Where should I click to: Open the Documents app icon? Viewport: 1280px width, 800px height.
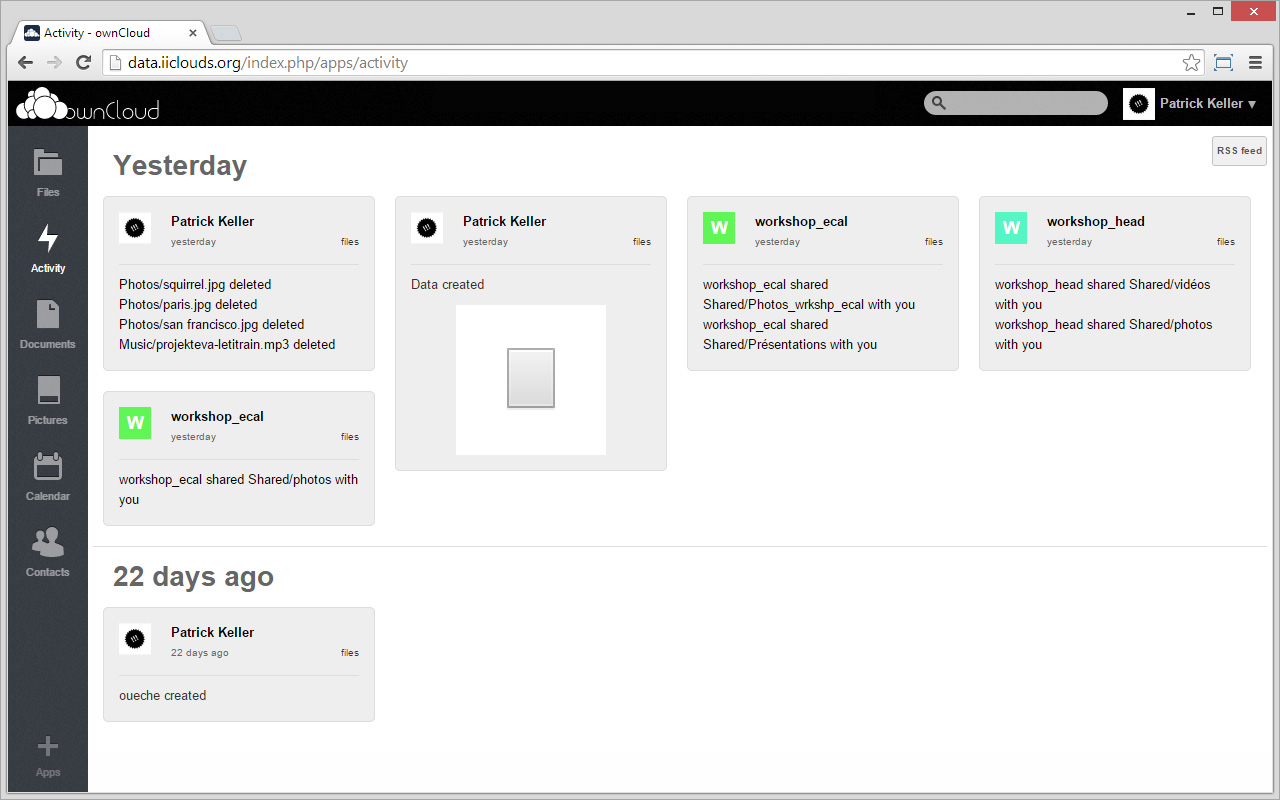[48, 314]
